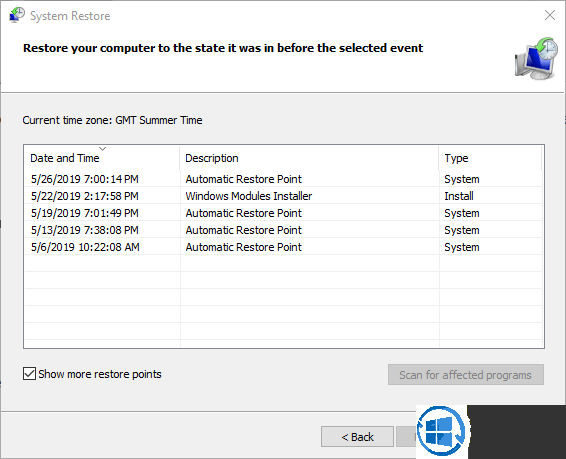Click Scan for affected programs button

(x=466, y=375)
